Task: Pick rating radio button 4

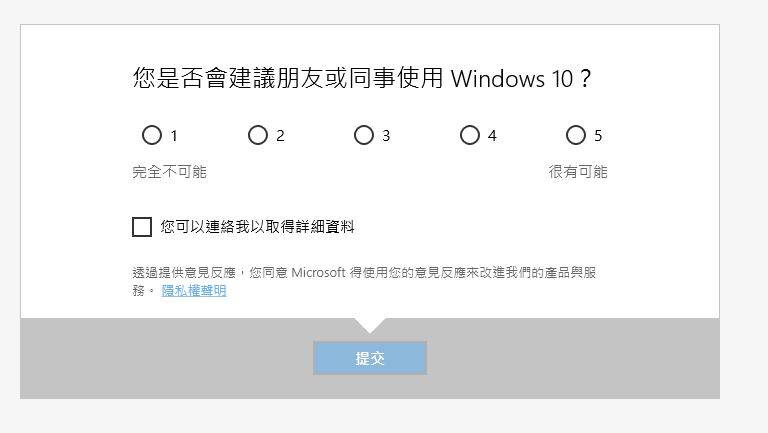Action: pyautogui.click(x=470, y=135)
